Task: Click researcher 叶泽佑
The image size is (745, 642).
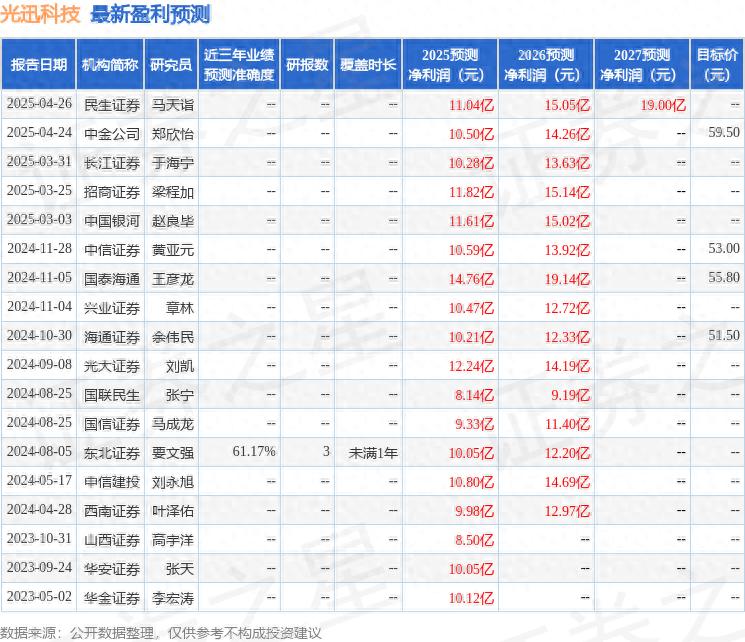Action: (172, 510)
